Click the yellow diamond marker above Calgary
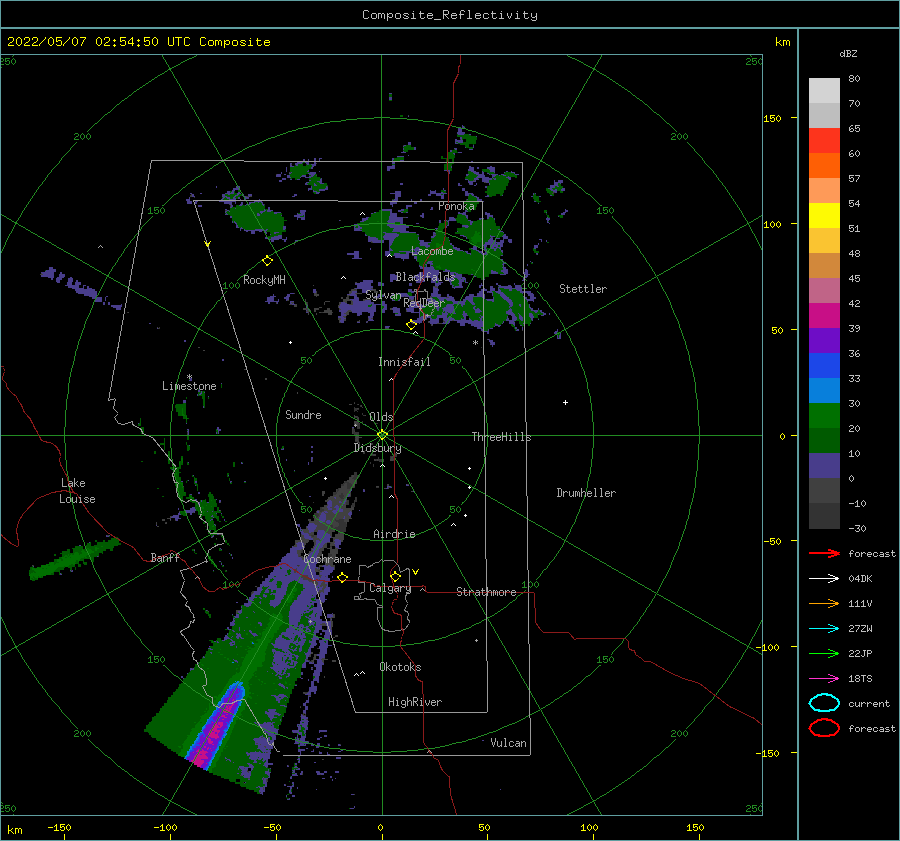 coord(395,576)
